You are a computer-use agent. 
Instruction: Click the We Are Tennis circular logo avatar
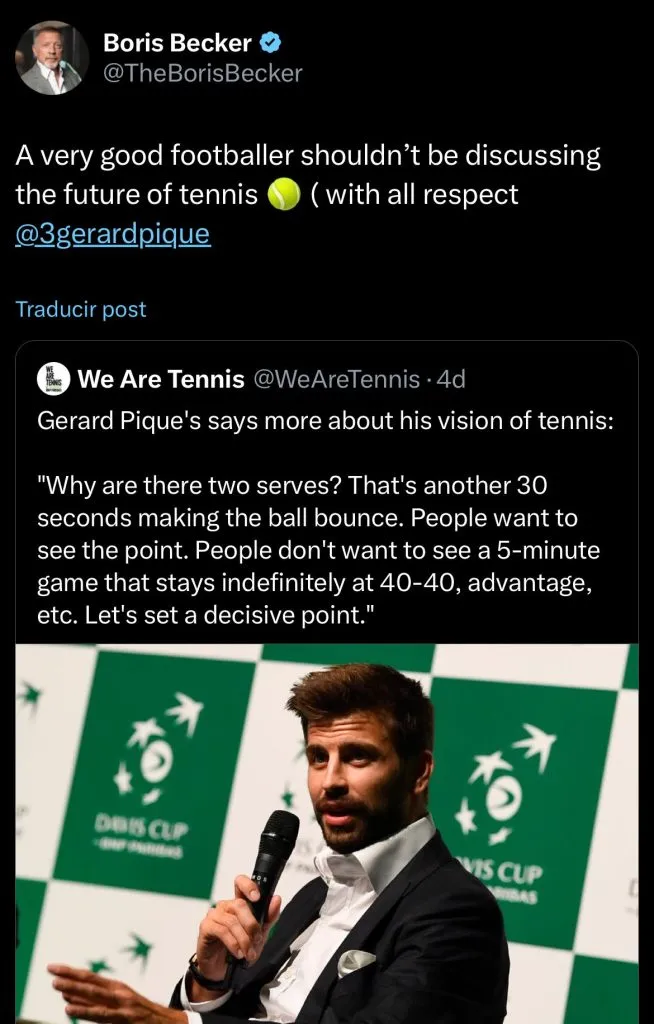(x=52, y=379)
